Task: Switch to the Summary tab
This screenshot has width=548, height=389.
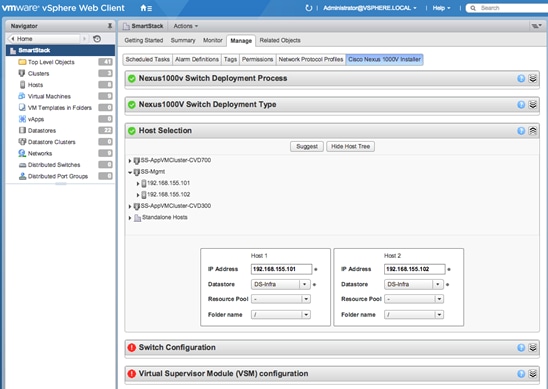Action: [x=183, y=41]
